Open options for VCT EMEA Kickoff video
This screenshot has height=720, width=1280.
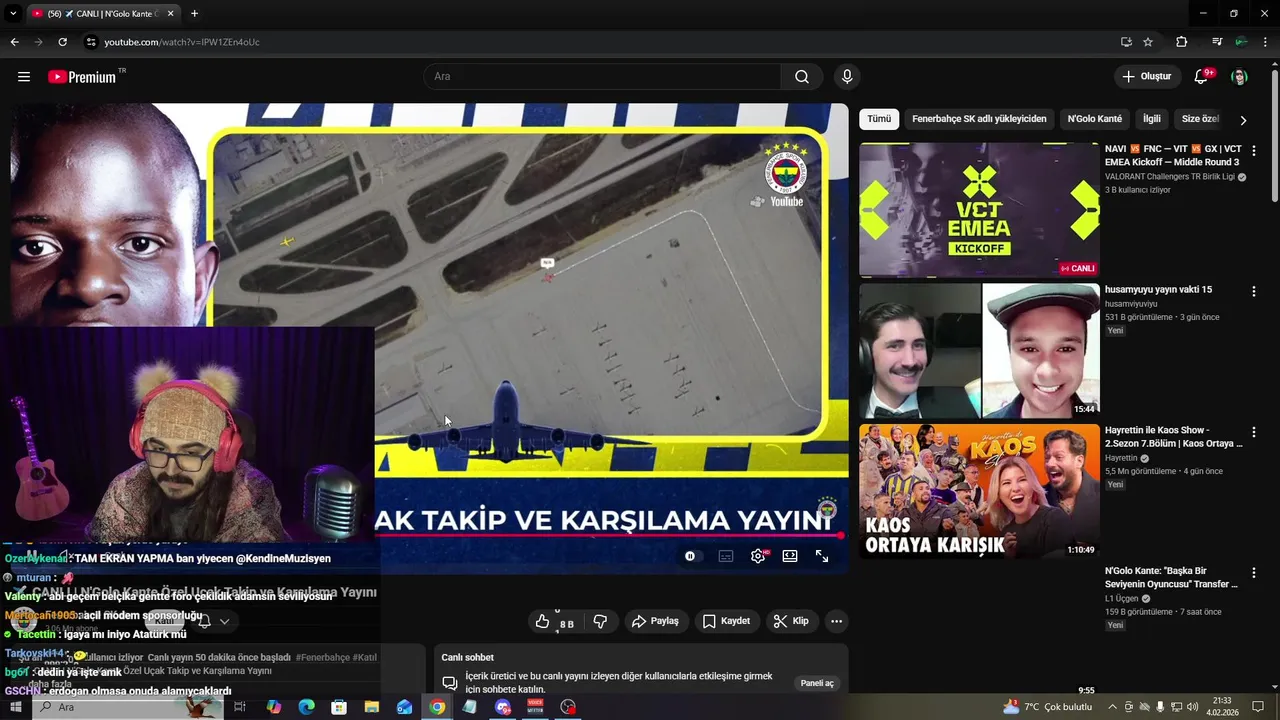[x=1253, y=151]
